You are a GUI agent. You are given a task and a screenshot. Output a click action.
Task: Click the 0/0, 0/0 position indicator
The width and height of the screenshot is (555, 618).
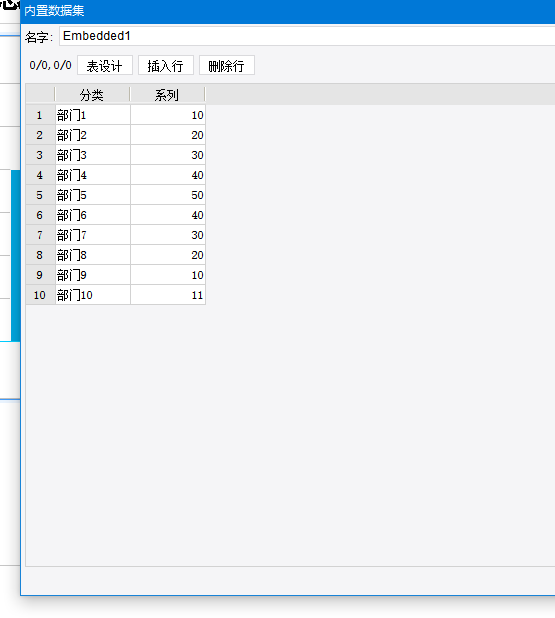pos(50,65)
